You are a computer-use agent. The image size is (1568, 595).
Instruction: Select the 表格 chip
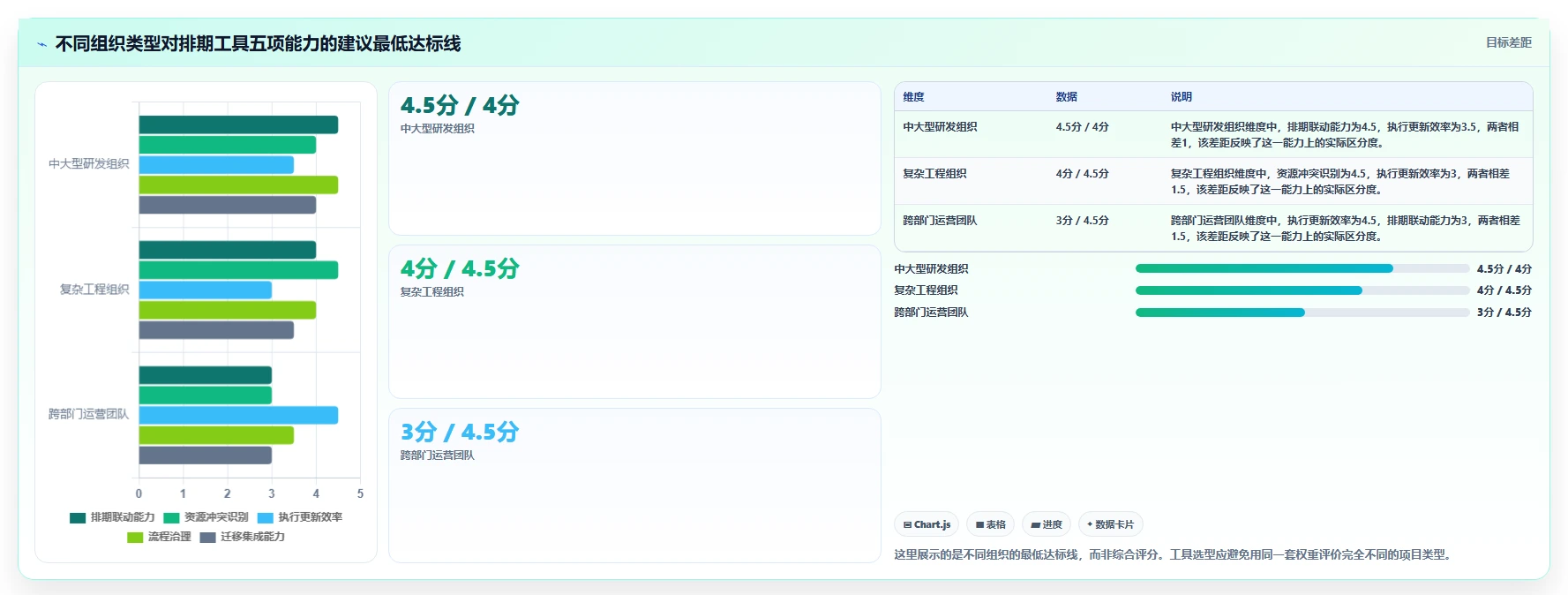(990, 524)
